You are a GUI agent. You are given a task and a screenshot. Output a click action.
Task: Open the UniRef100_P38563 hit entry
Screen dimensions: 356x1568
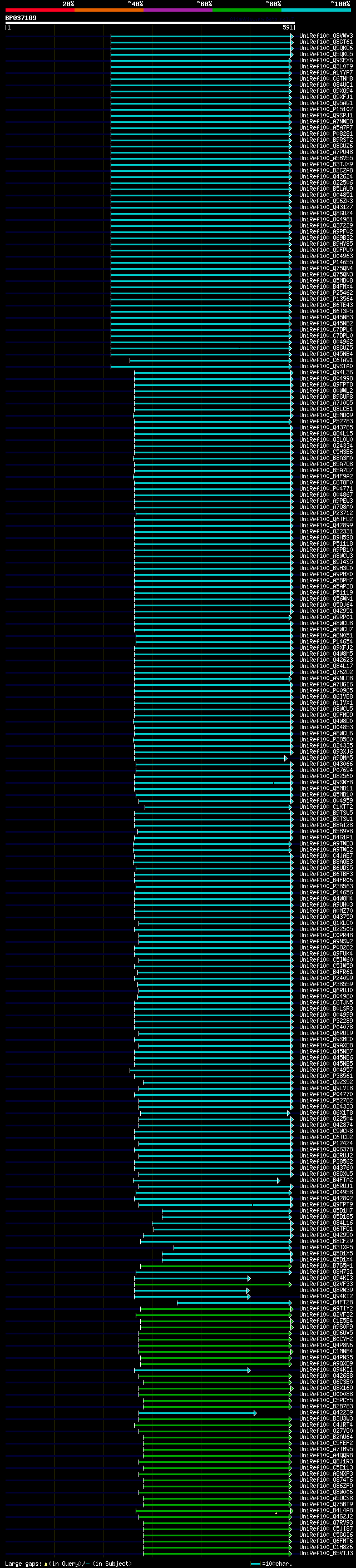325,886
